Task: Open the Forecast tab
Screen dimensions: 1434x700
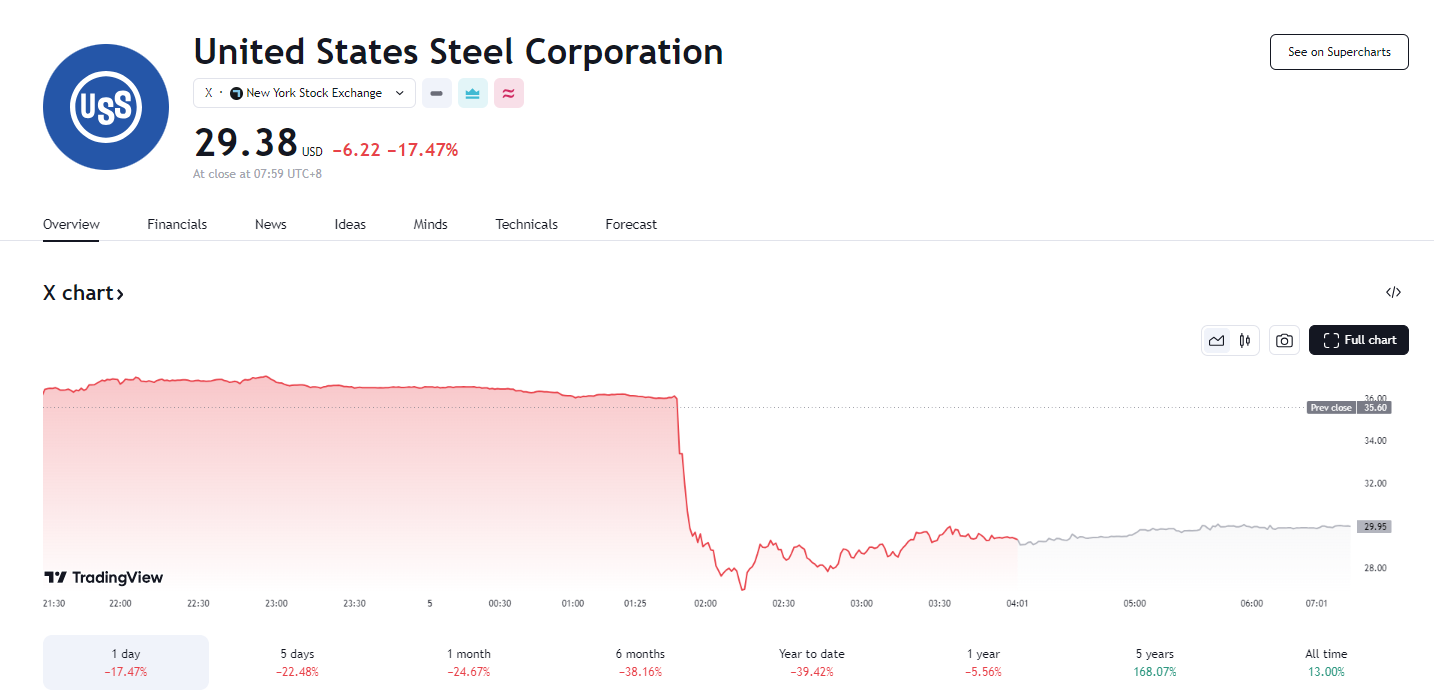Action: [x=631, y=224]
